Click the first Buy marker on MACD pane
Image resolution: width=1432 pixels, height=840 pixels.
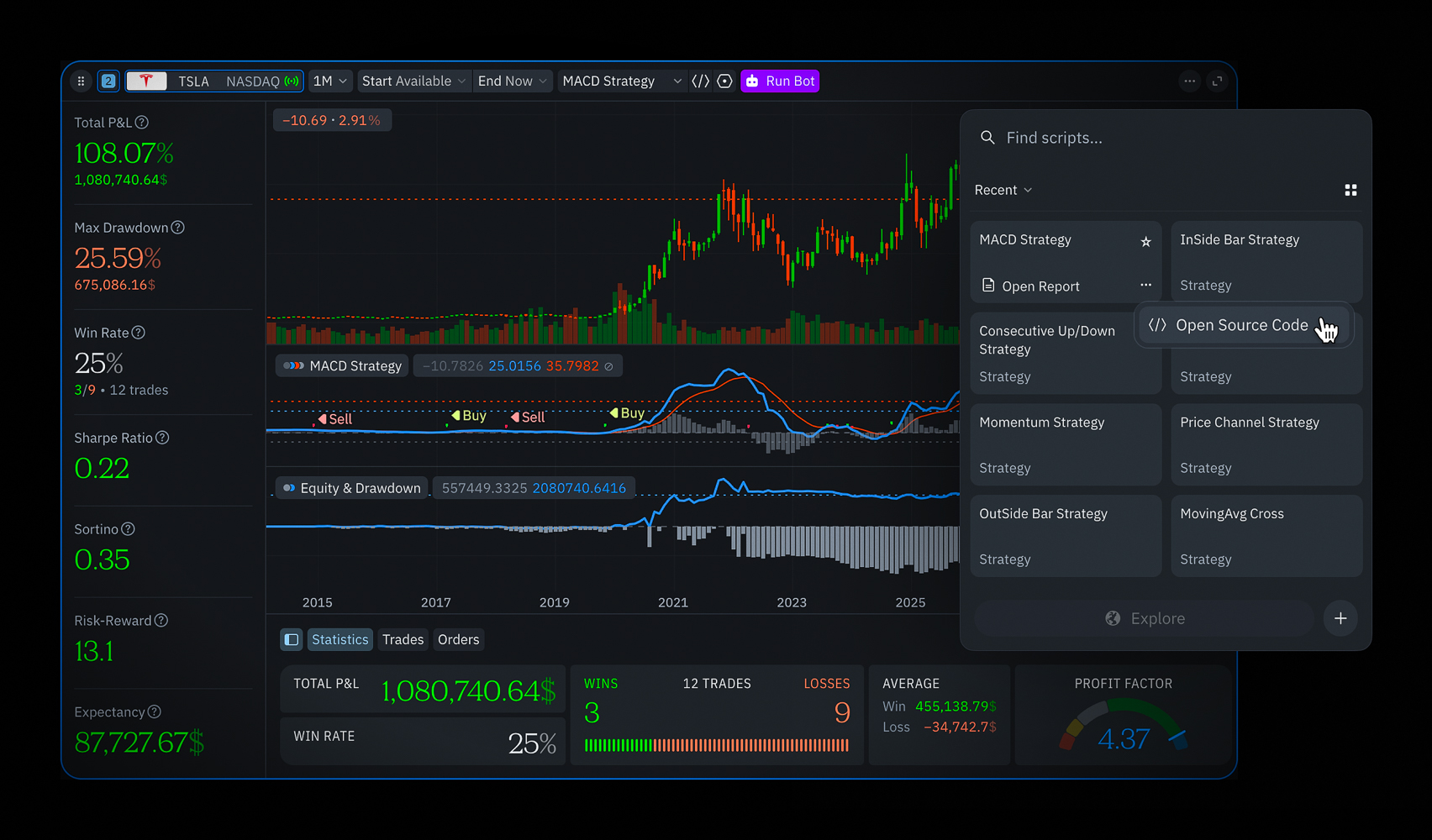click(469, 416)
